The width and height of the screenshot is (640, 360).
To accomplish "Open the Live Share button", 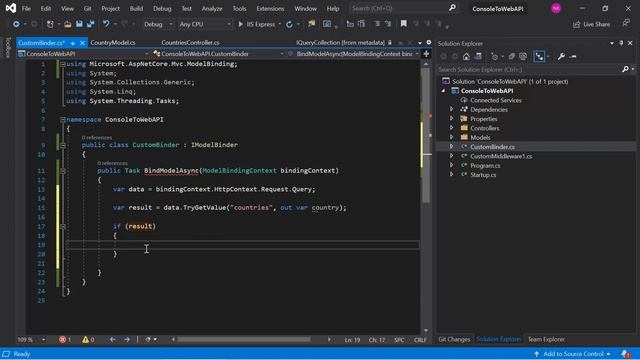I will point(591,24).
